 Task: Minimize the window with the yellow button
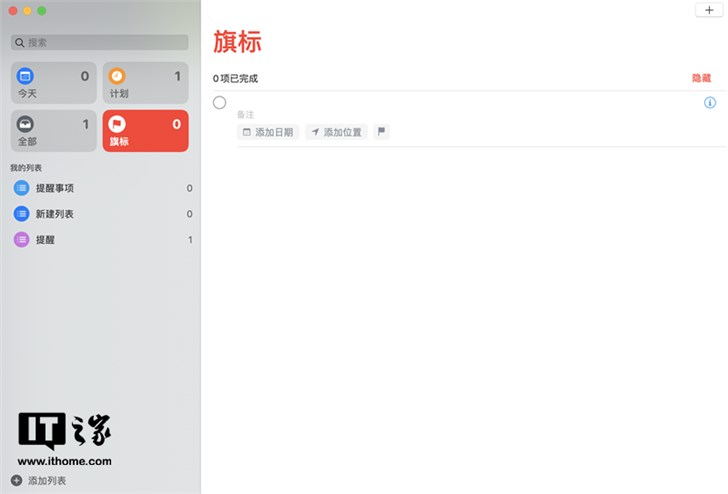27,11
